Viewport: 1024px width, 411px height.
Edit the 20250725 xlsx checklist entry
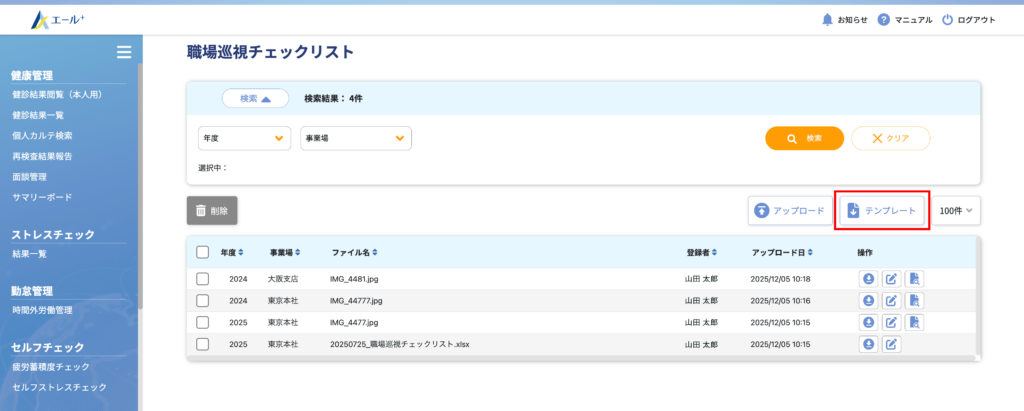(x=892, y=344)
